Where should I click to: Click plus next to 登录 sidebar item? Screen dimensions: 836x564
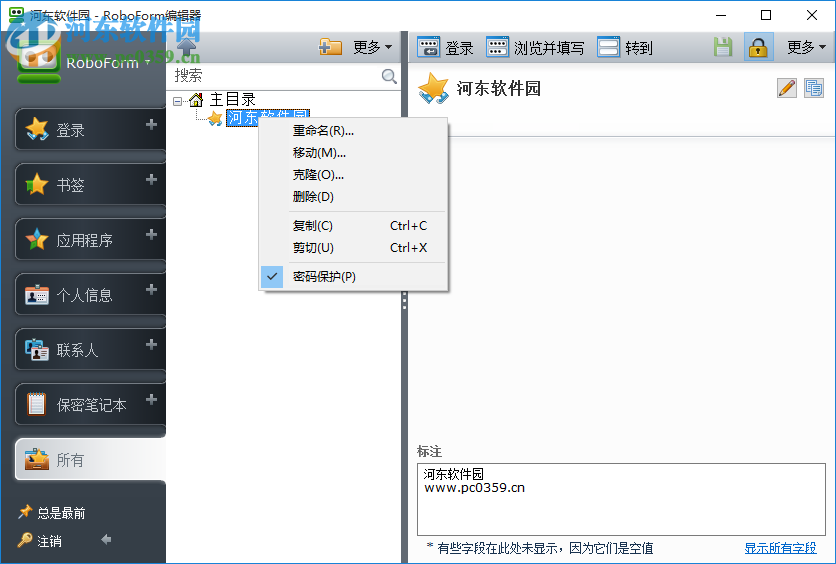151,124
